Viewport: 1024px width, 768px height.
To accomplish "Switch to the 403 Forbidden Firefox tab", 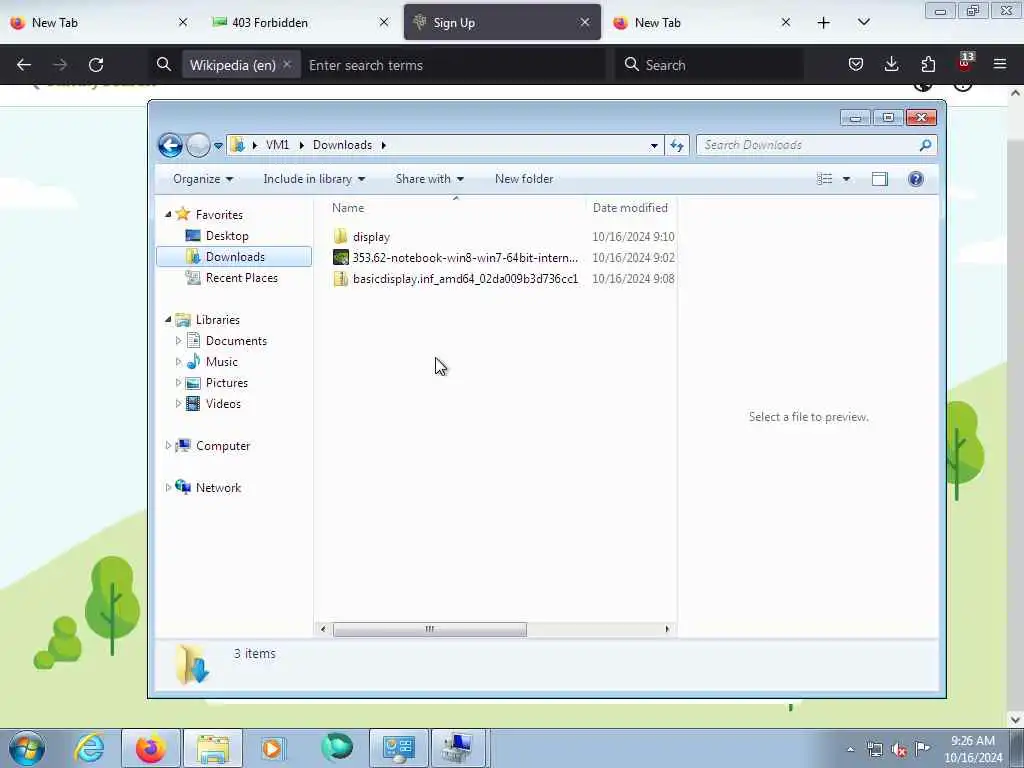I will tap(300, 22).
